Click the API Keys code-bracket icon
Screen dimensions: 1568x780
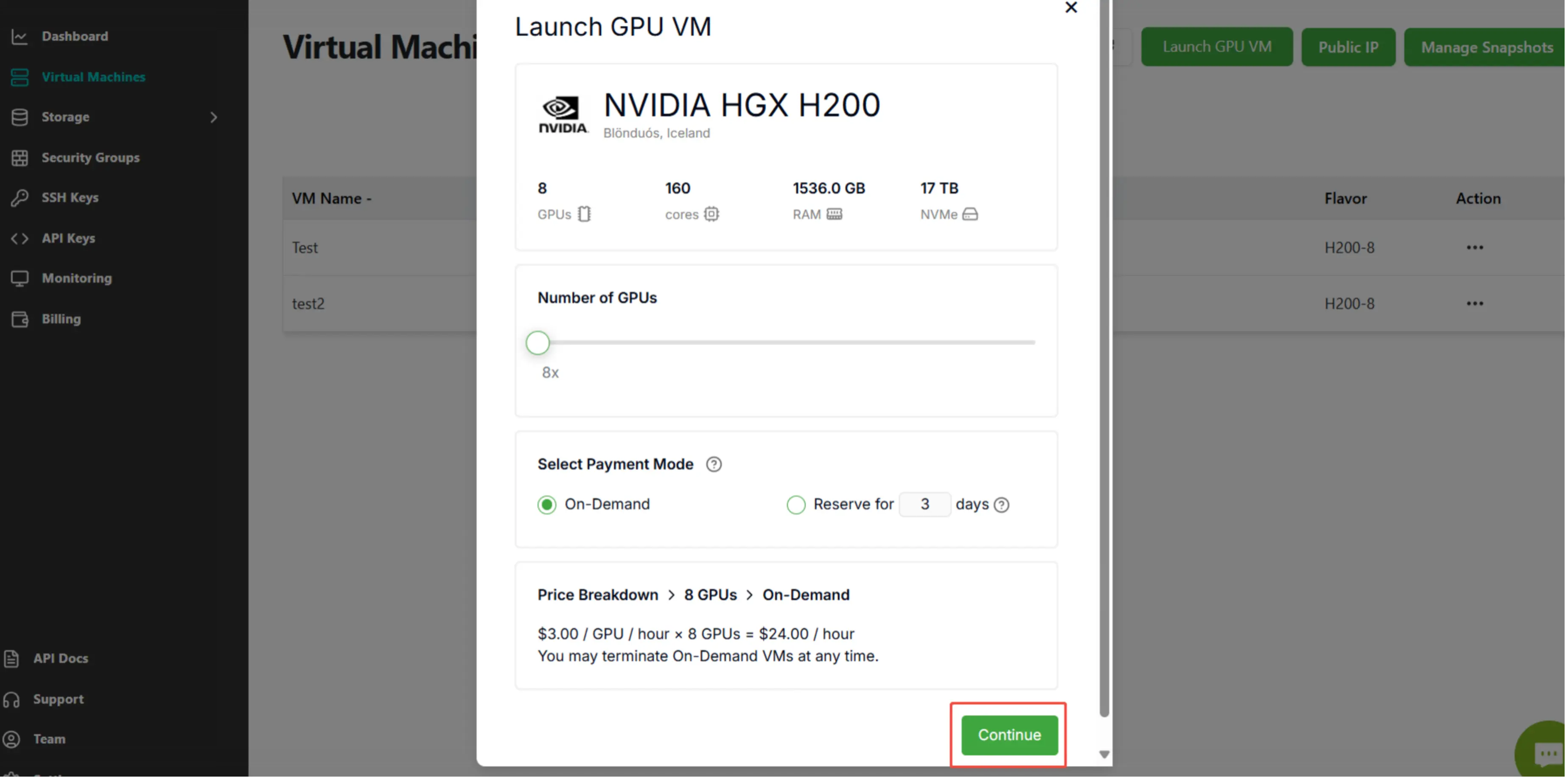pos(20,238)
